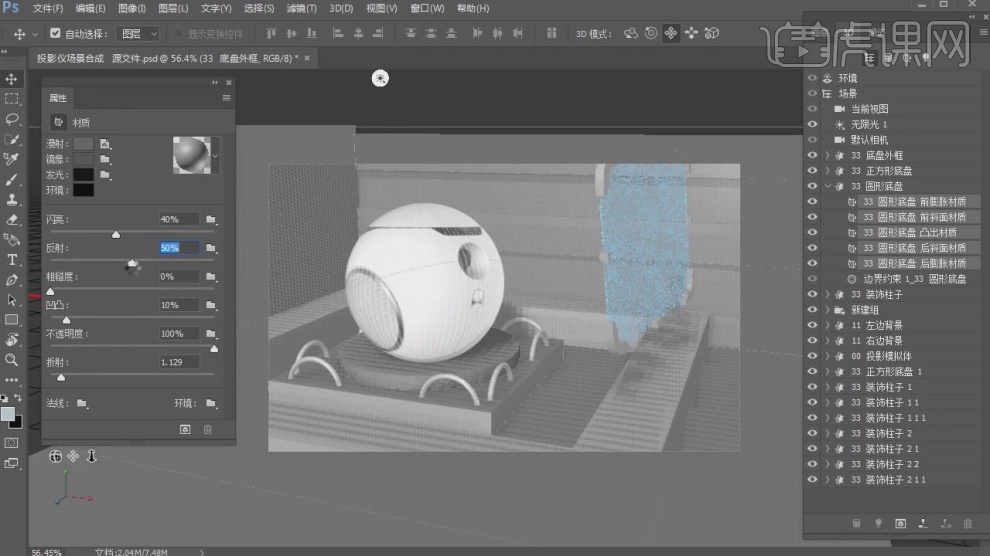The image size is (990, 556).
Task: Expand the 33 装饰柱子 tree item
Action: (x=828, y=294)
